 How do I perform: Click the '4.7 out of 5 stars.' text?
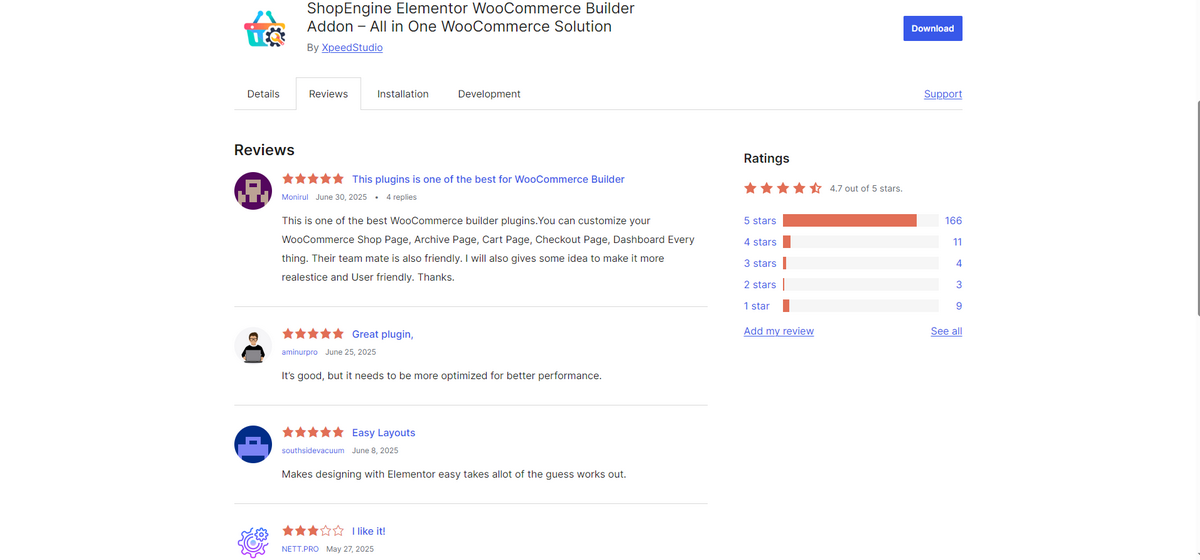[866, 188]
